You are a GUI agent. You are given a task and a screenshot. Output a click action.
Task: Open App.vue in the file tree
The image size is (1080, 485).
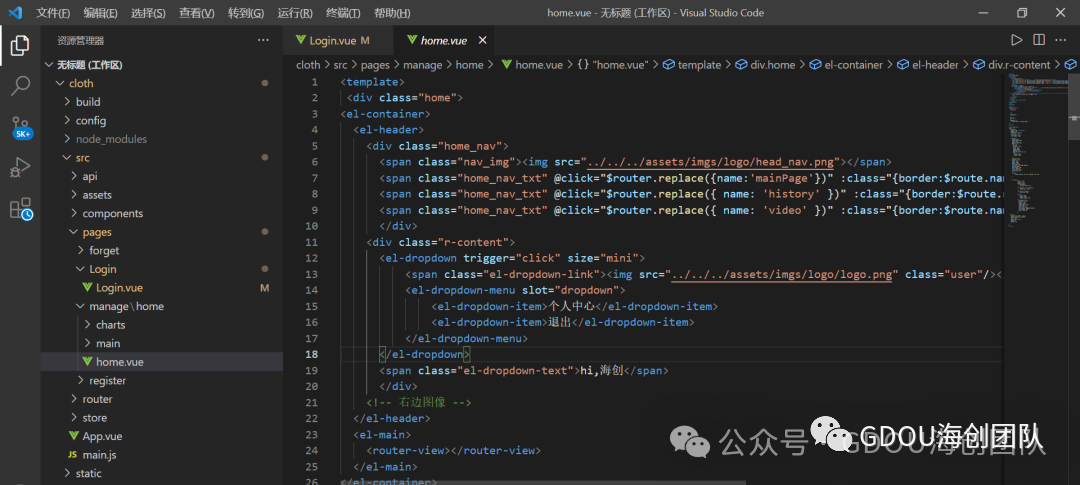tap(102, 436)
